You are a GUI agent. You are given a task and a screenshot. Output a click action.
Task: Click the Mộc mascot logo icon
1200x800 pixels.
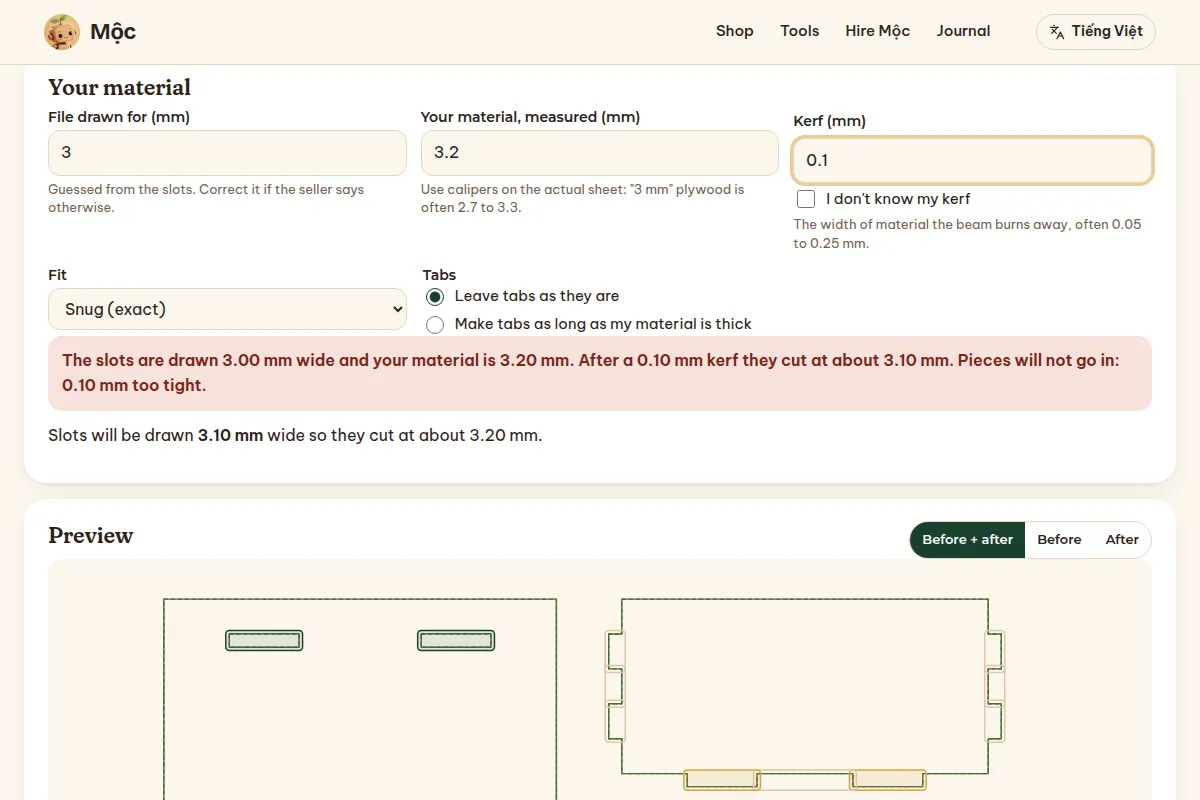[x=62, y=32]
